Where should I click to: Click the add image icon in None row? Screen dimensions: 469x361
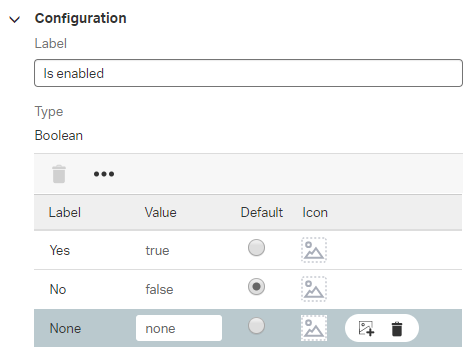366,328
